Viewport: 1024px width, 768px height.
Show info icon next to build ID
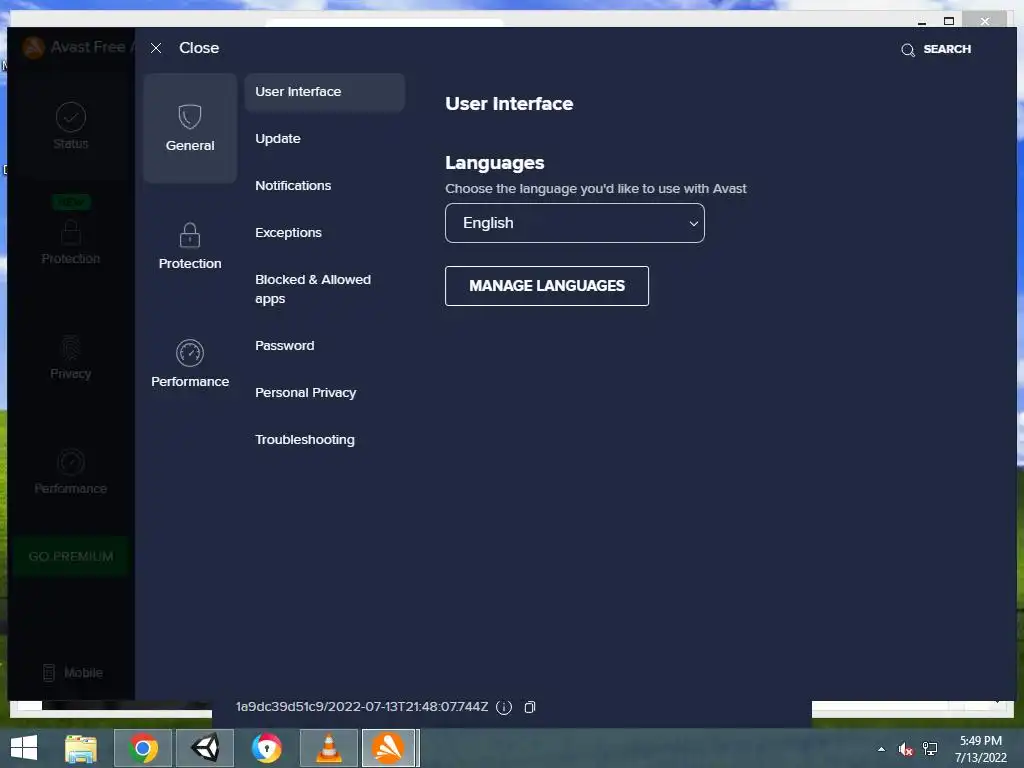tap(504, 707)
